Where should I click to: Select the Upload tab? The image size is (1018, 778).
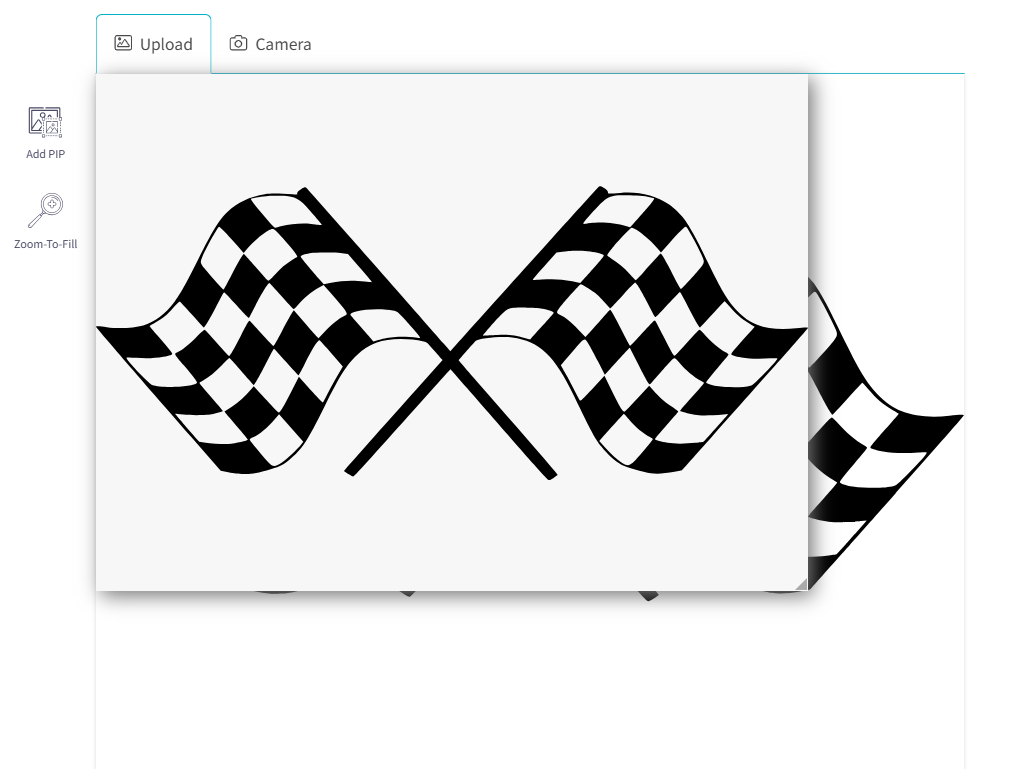153,43
